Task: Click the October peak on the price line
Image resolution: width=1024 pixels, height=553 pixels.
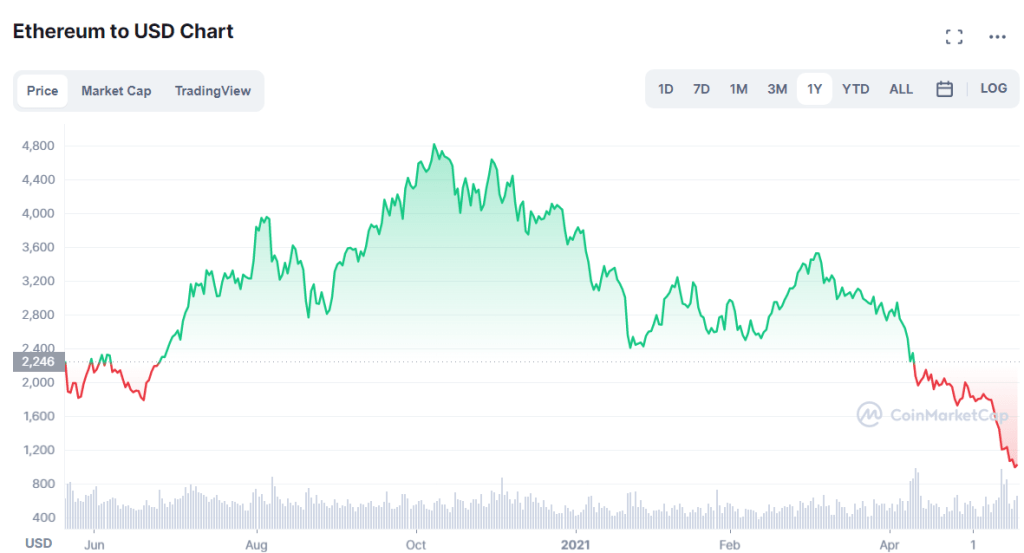Action: (x=434, y=145)
